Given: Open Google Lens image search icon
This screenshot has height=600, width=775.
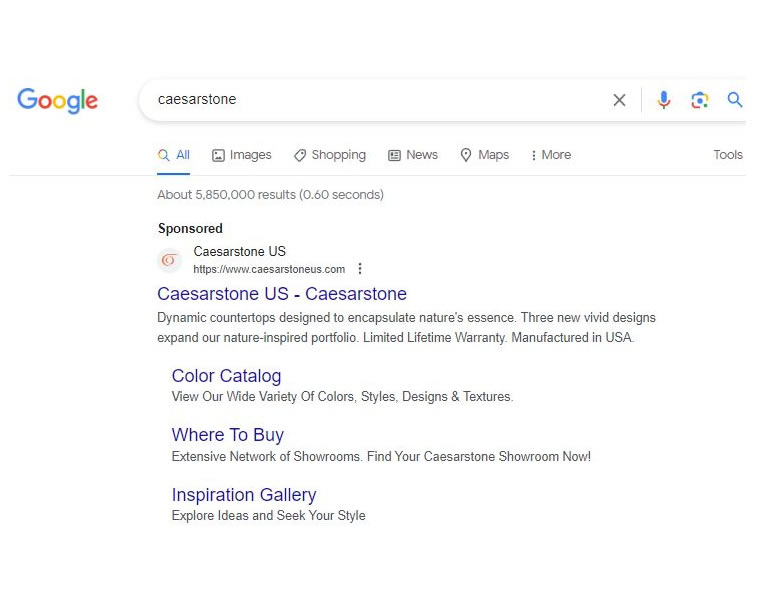Looking at the screenshot, I should point(699,100).
